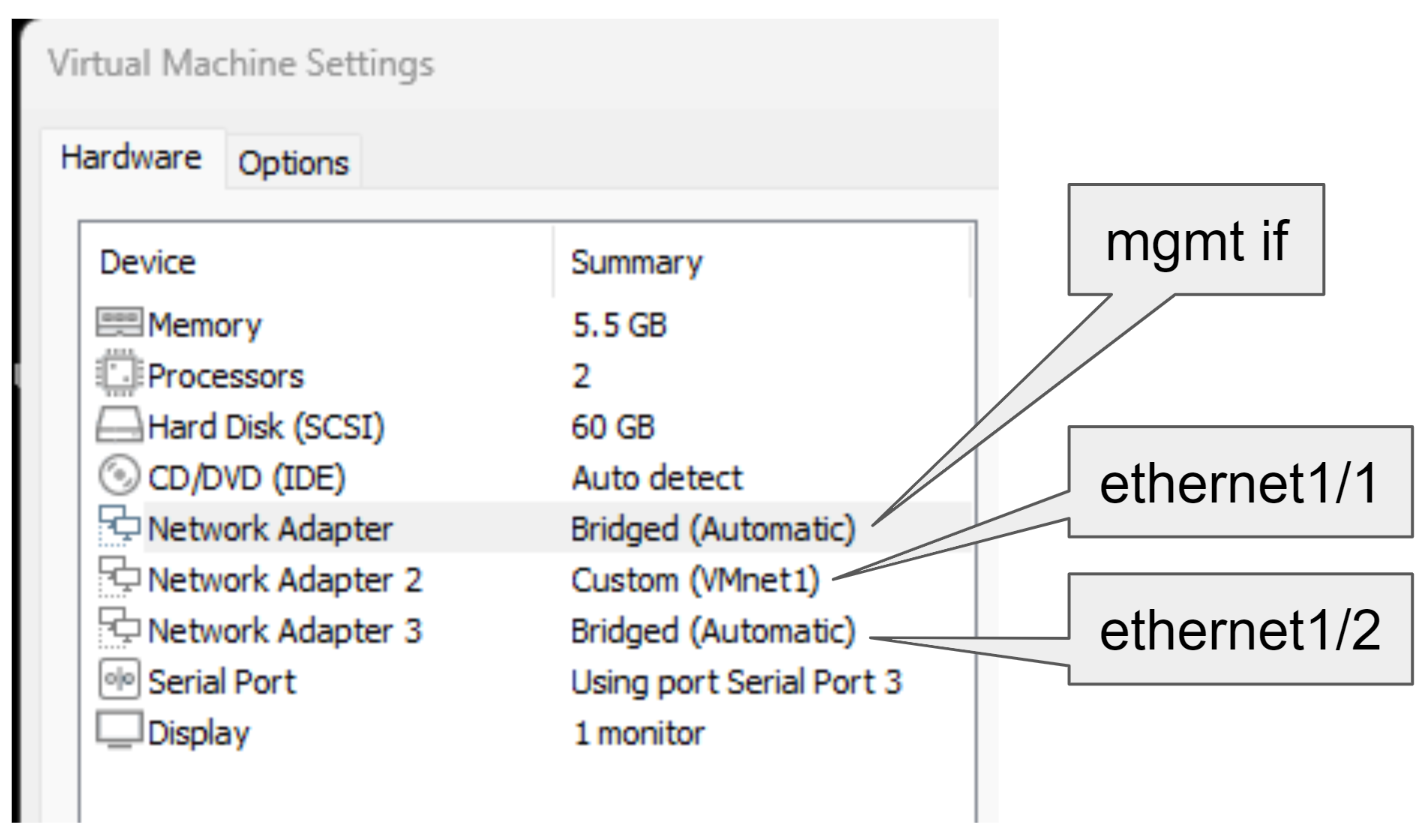Click the "mgmt if" callout box

(1196, 240)
